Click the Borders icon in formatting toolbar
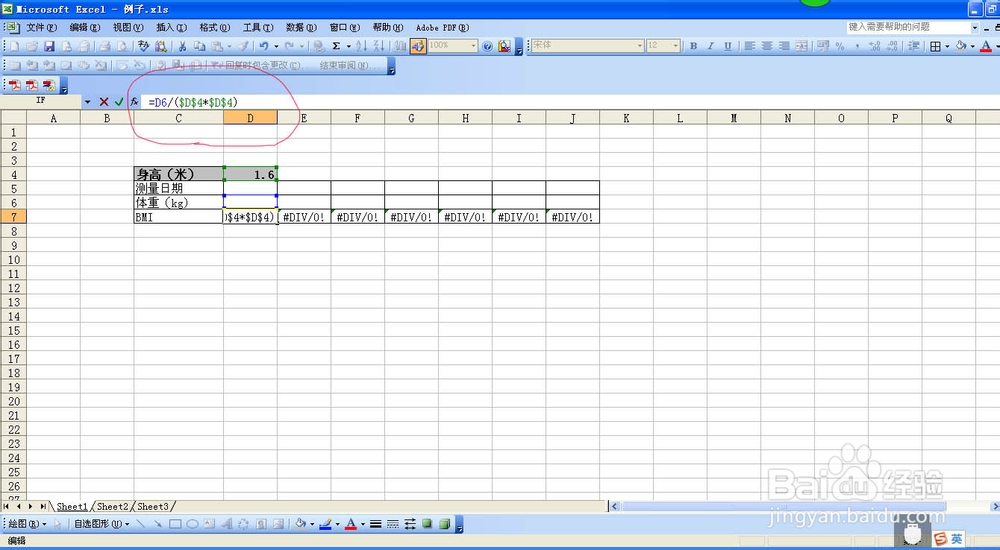 [935, 46]
